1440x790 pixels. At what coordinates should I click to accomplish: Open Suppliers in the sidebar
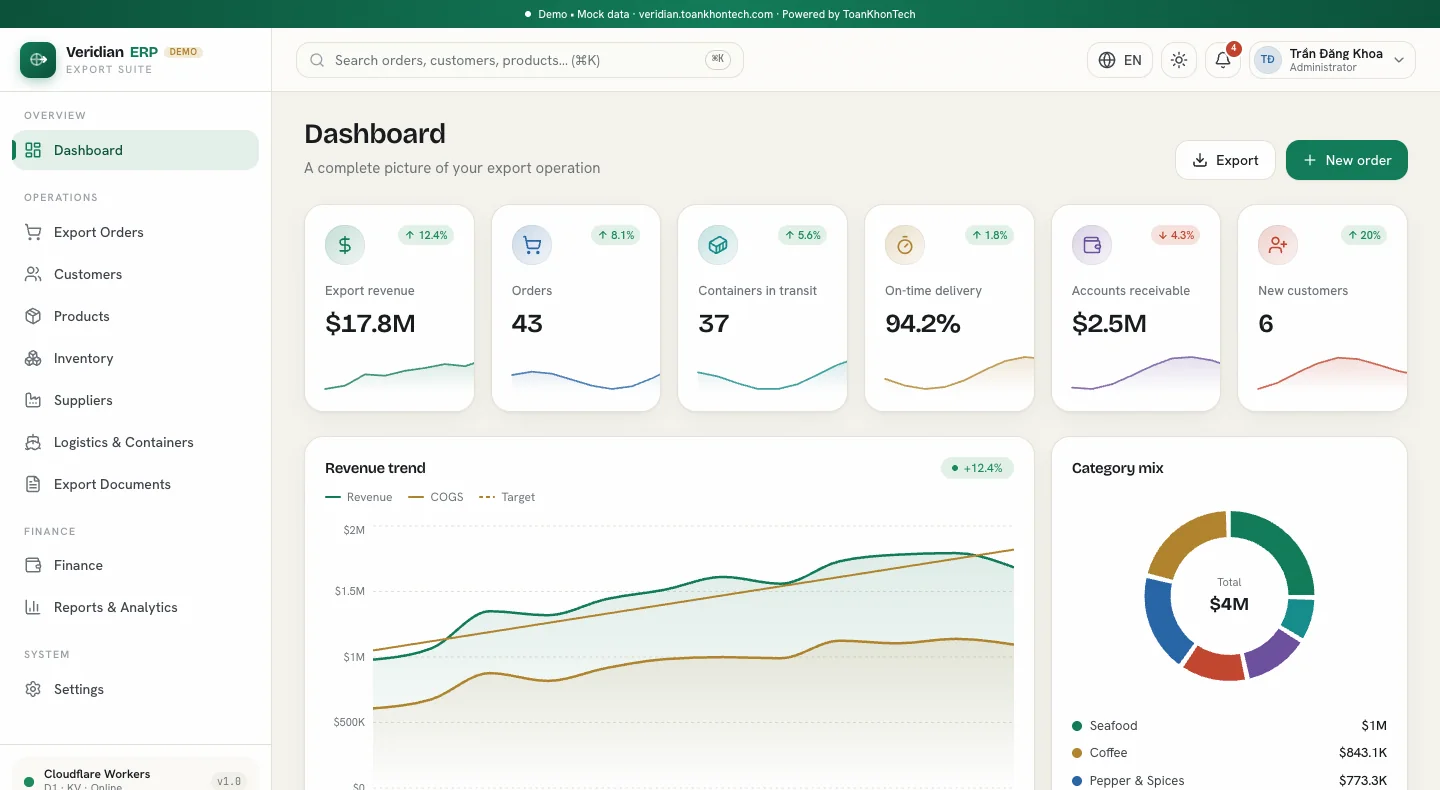(135, 400)
